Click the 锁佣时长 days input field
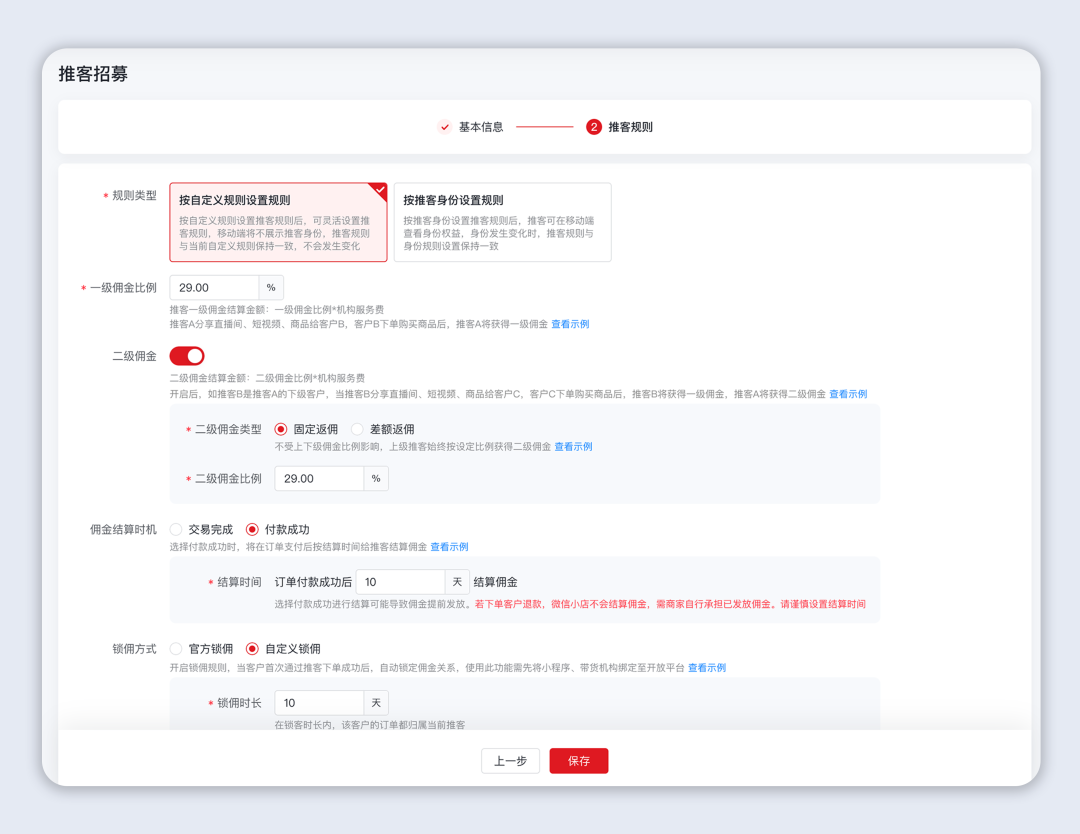 (319, 703)
